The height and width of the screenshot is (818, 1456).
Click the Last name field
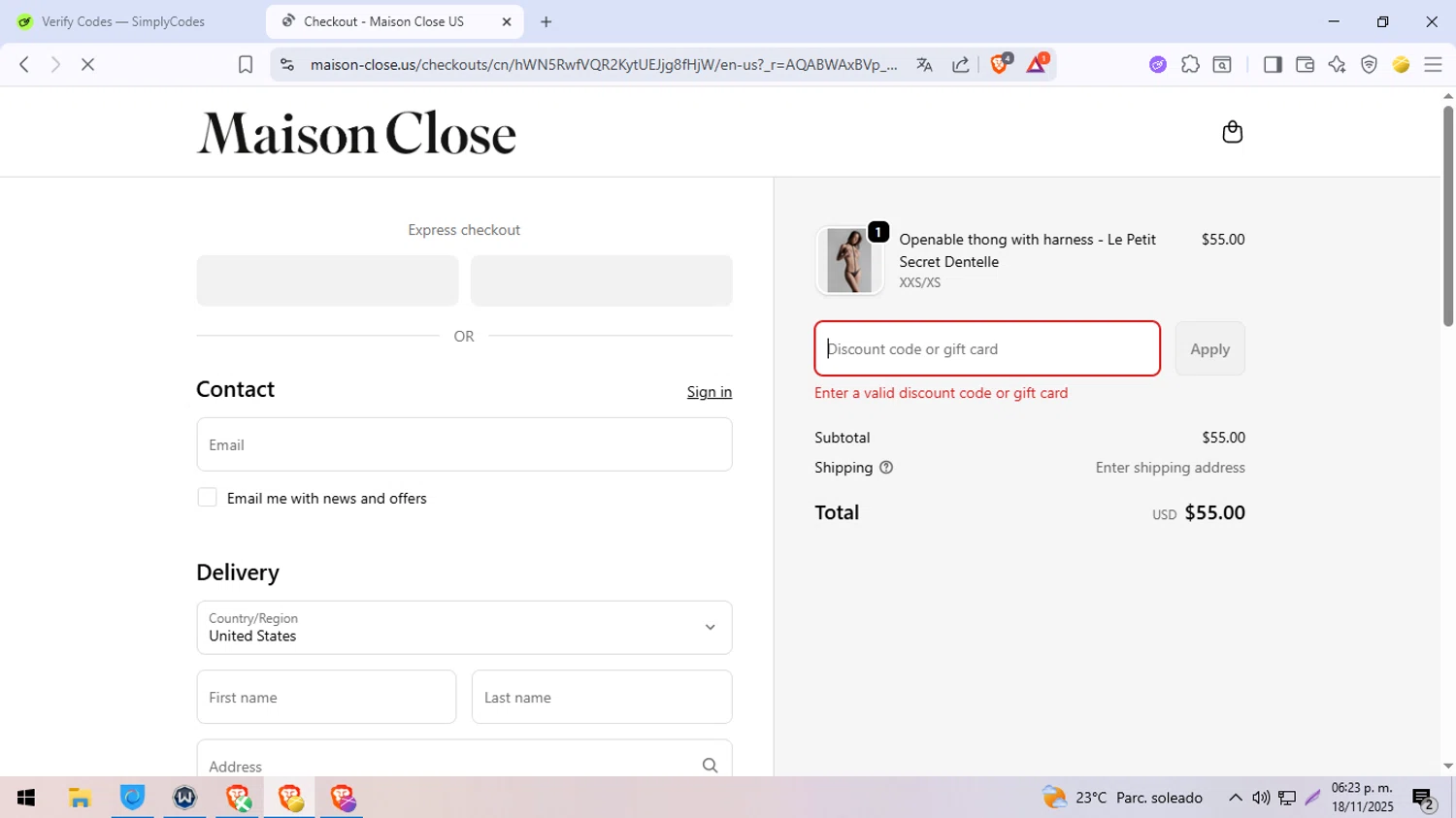(602, 697)
